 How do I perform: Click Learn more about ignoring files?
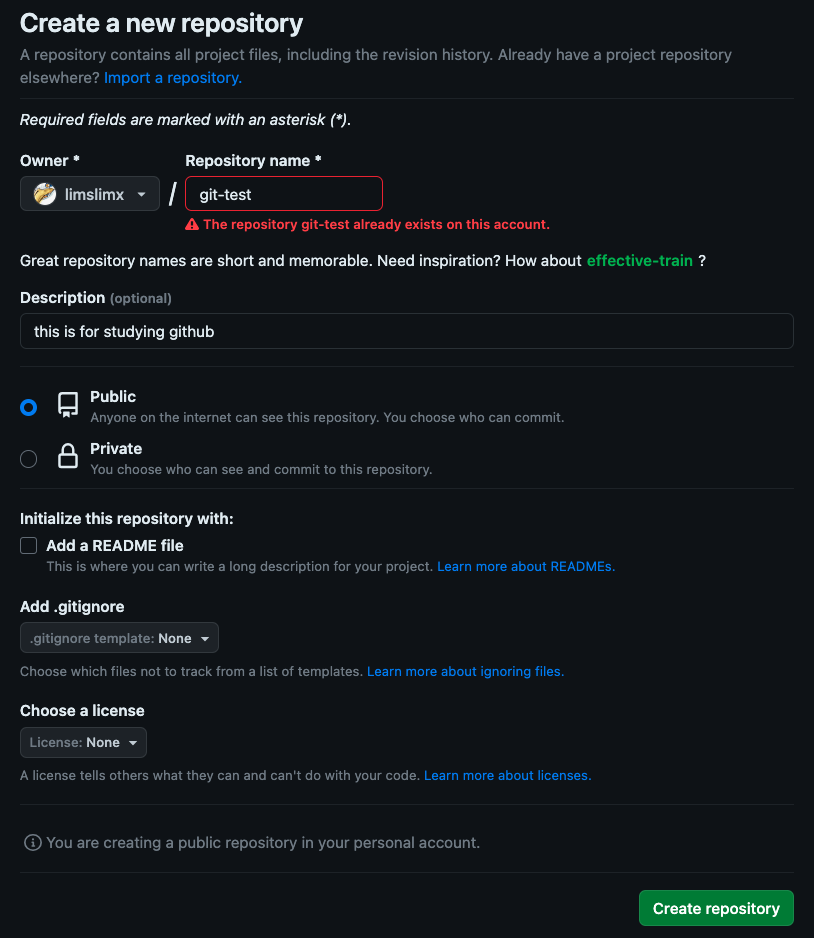click(464, 671)
